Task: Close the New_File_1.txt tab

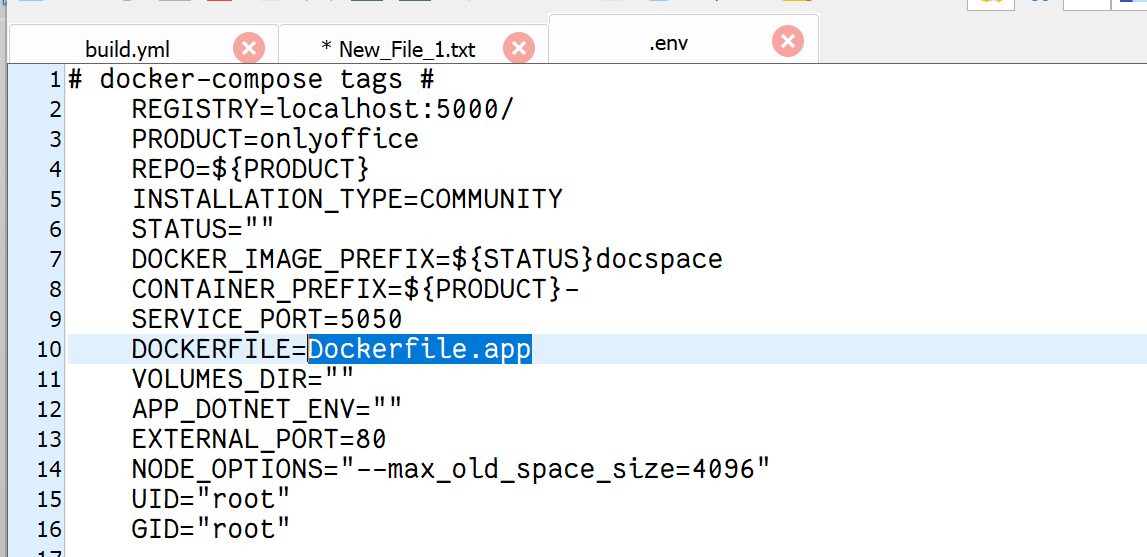Action: point(519,48)
